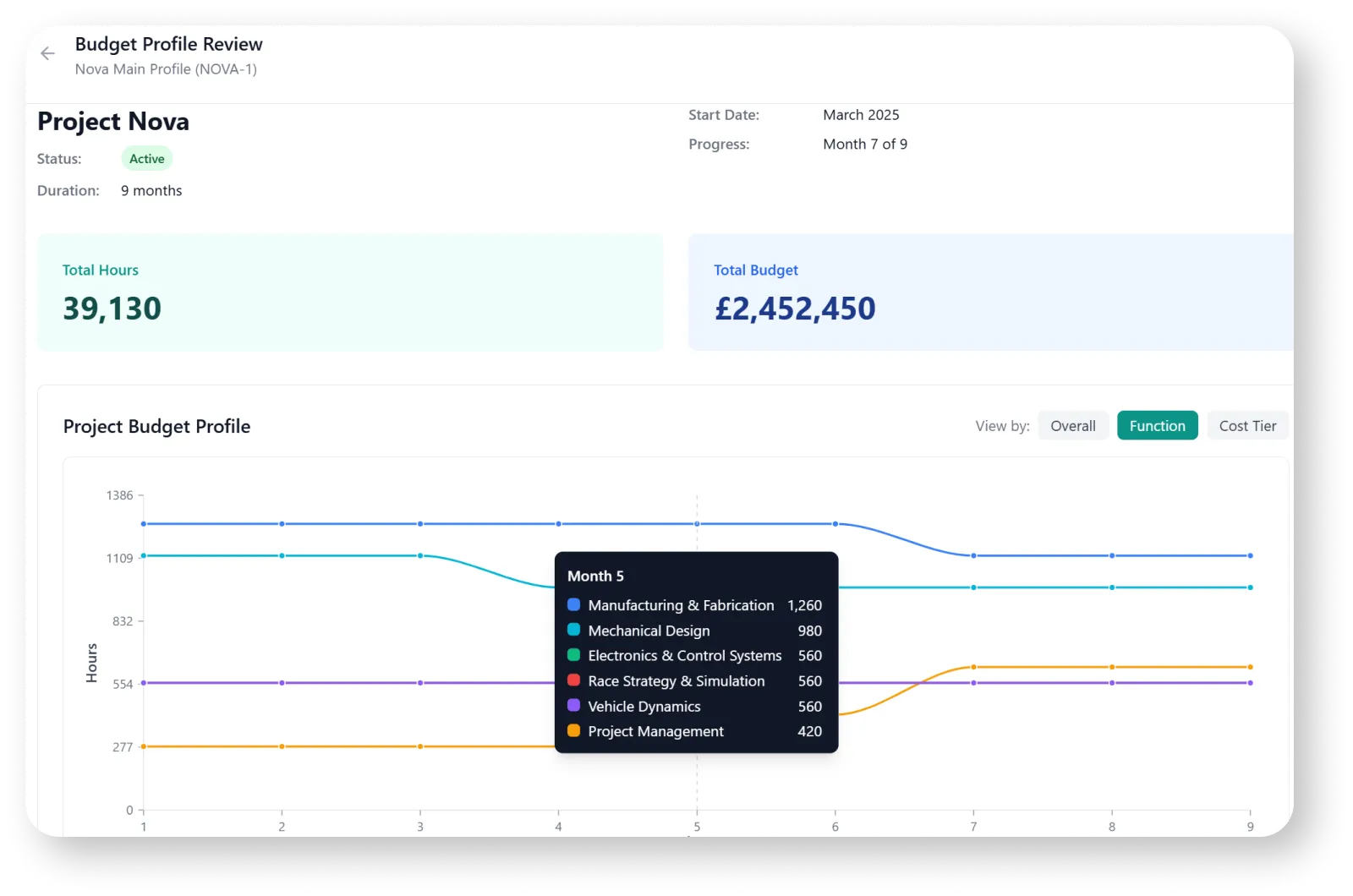
Task: Switch view to Overall
Action: [x=1072, y=425]
